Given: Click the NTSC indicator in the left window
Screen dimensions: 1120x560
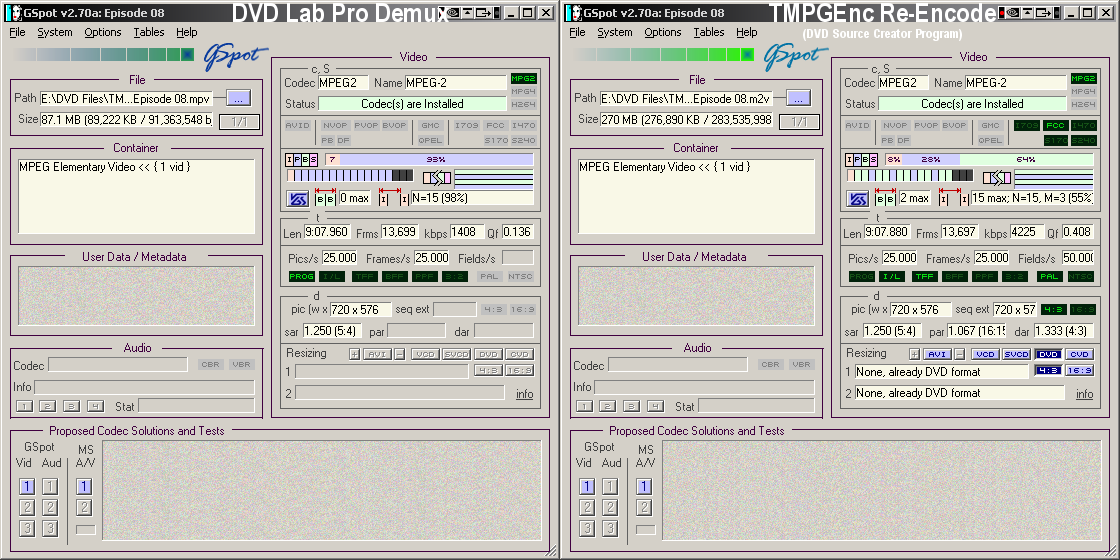Looking at the screenshot, I should coord(521,276).
